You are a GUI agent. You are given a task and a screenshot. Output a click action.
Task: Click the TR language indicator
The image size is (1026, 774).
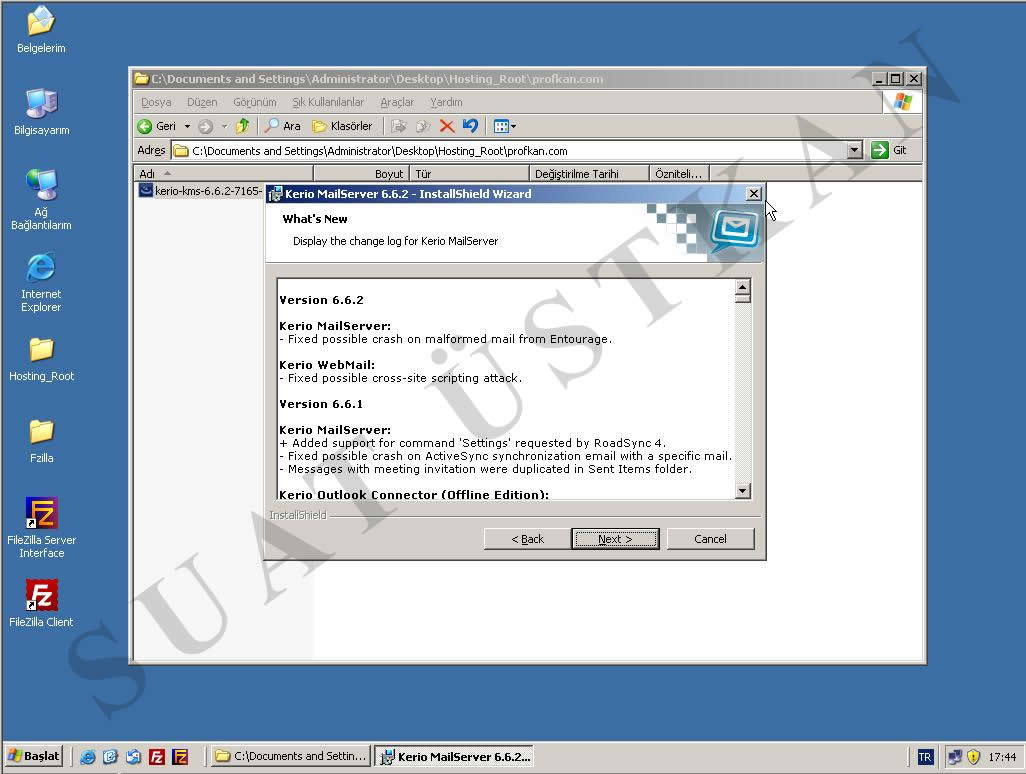[925, 757]
